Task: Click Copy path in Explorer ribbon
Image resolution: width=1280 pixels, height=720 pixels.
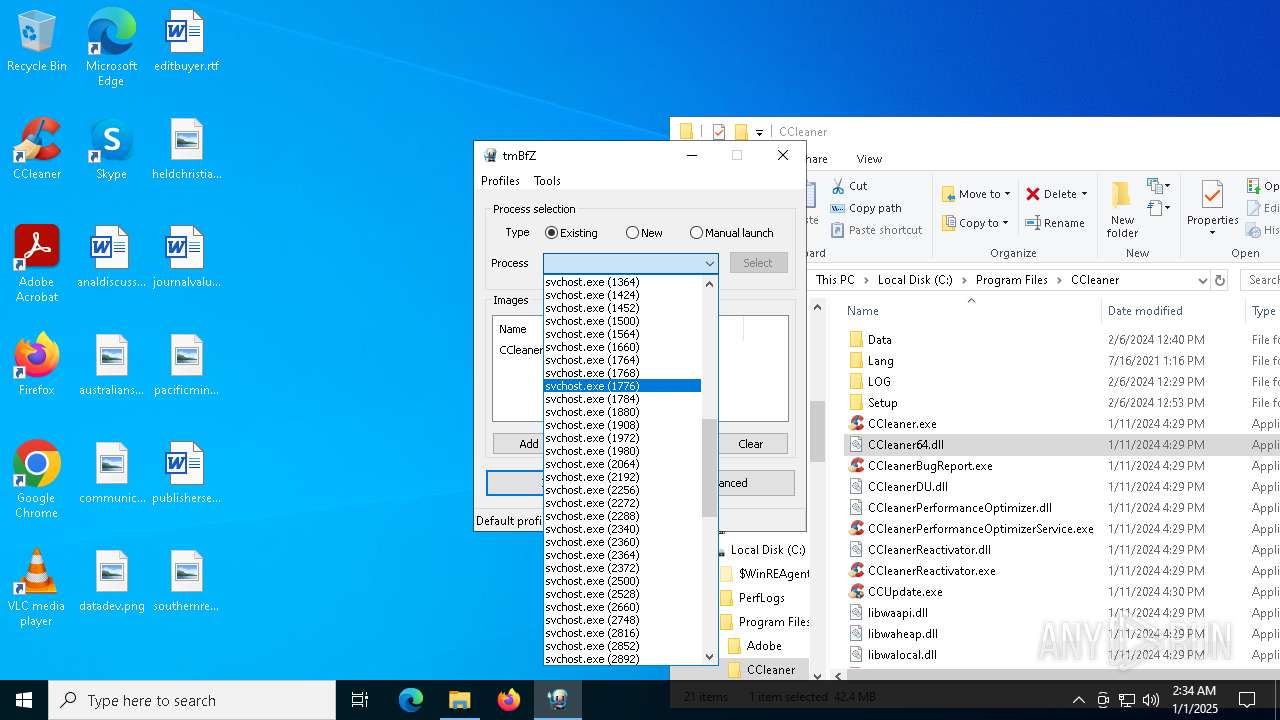Action: [866, 208]
